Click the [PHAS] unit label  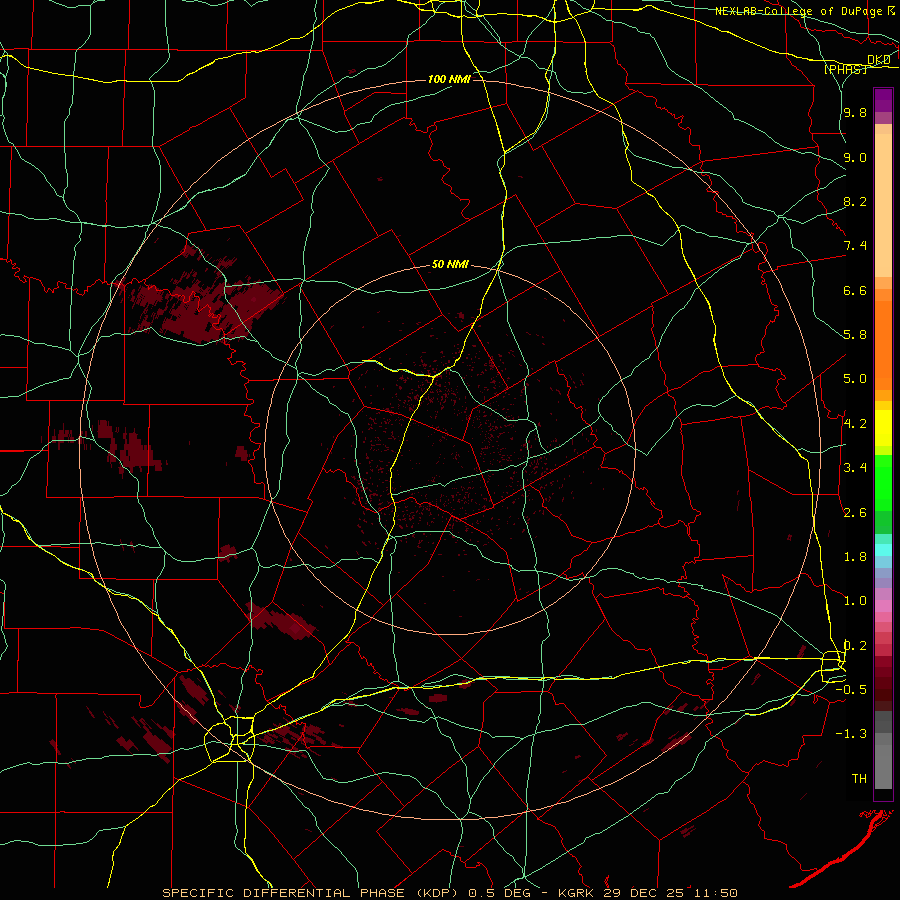(x=845, y=69)
